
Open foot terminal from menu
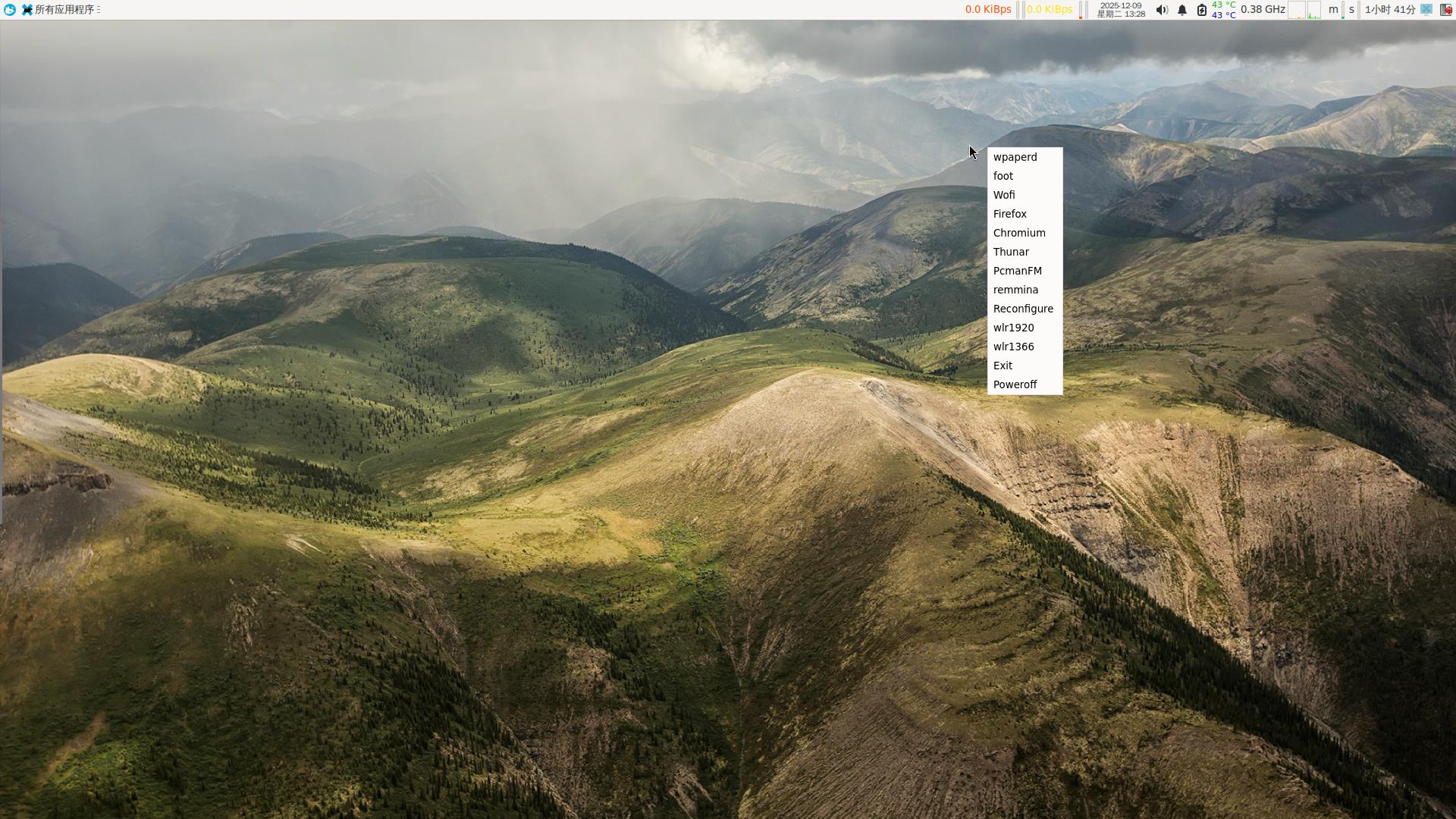(x=1003, y=176)
